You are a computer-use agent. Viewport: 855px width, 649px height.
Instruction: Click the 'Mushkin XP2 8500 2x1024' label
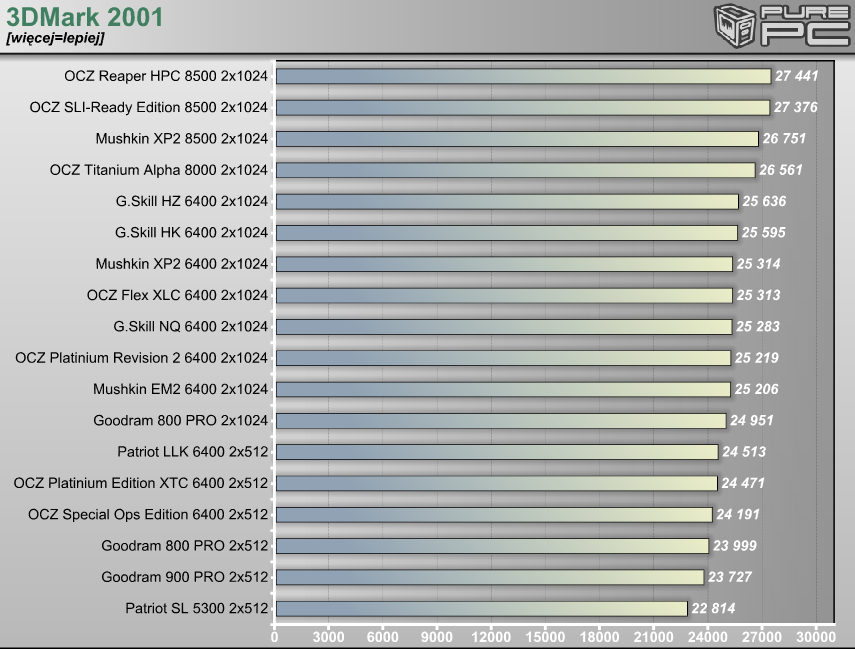tap(182, 139)
